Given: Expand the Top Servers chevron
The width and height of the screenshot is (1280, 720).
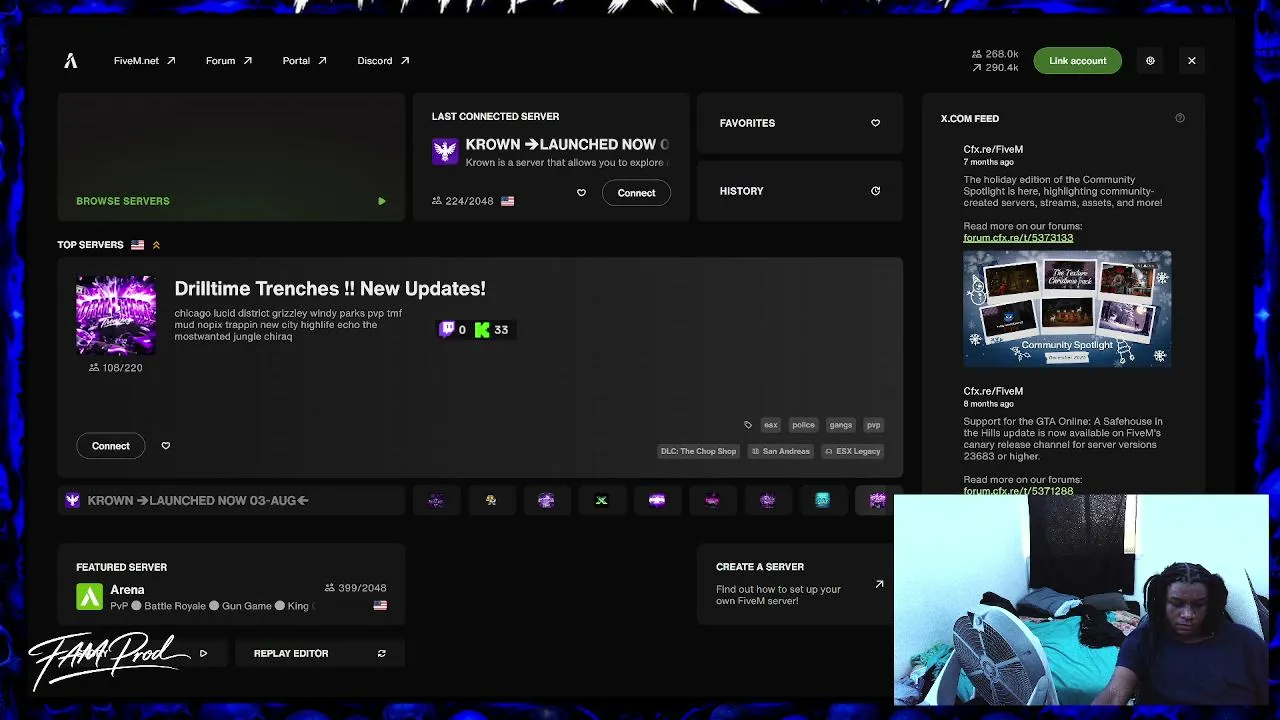Looking at the screenshot, I should [156, 245].
